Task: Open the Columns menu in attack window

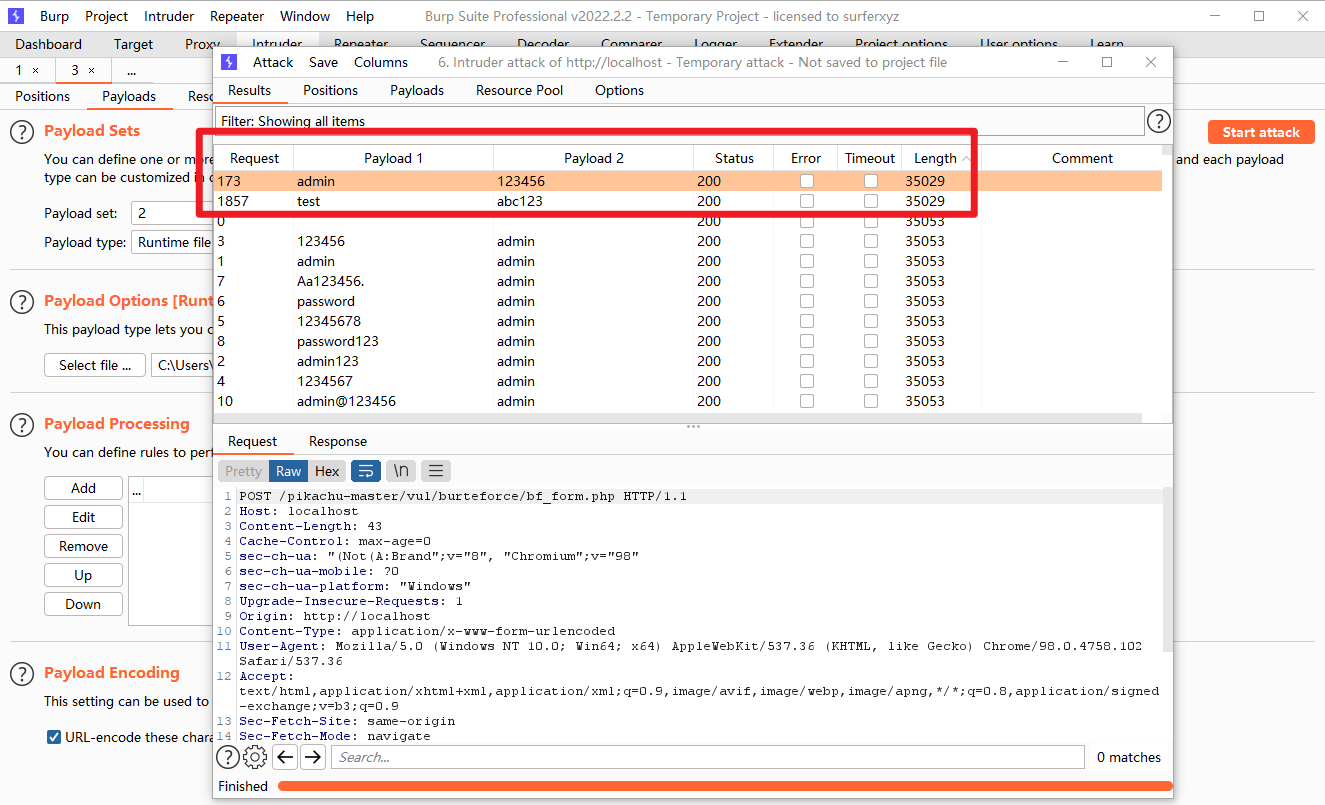Action: [x=381, y=62]
